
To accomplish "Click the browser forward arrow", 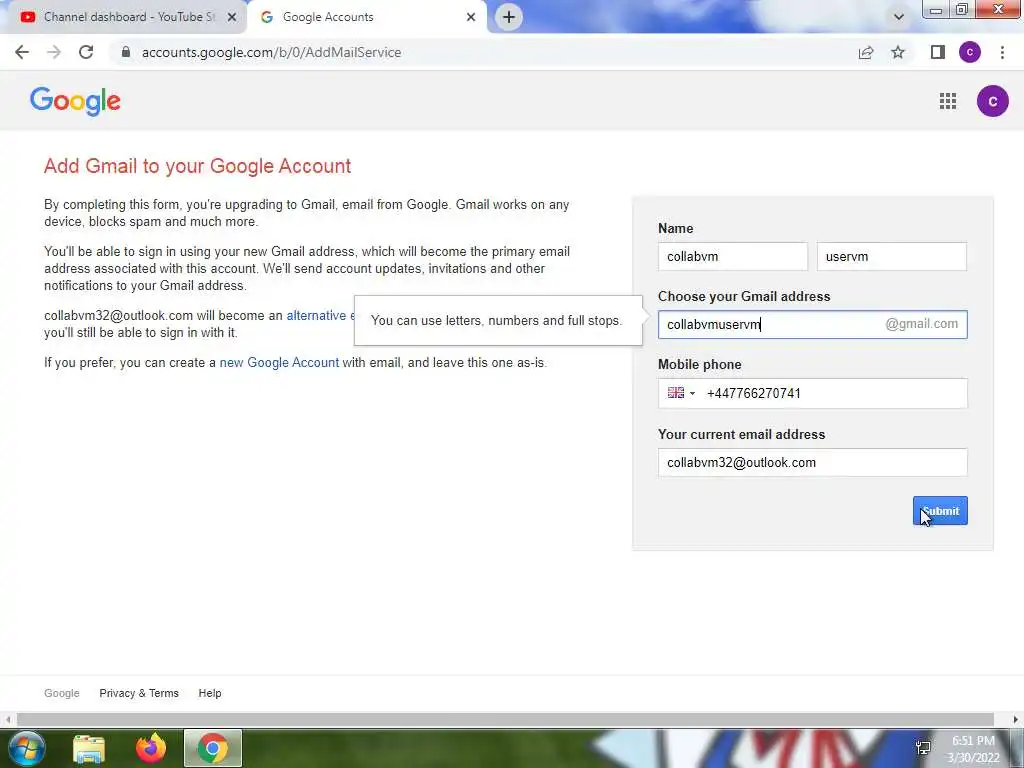I will pos(54,52).
